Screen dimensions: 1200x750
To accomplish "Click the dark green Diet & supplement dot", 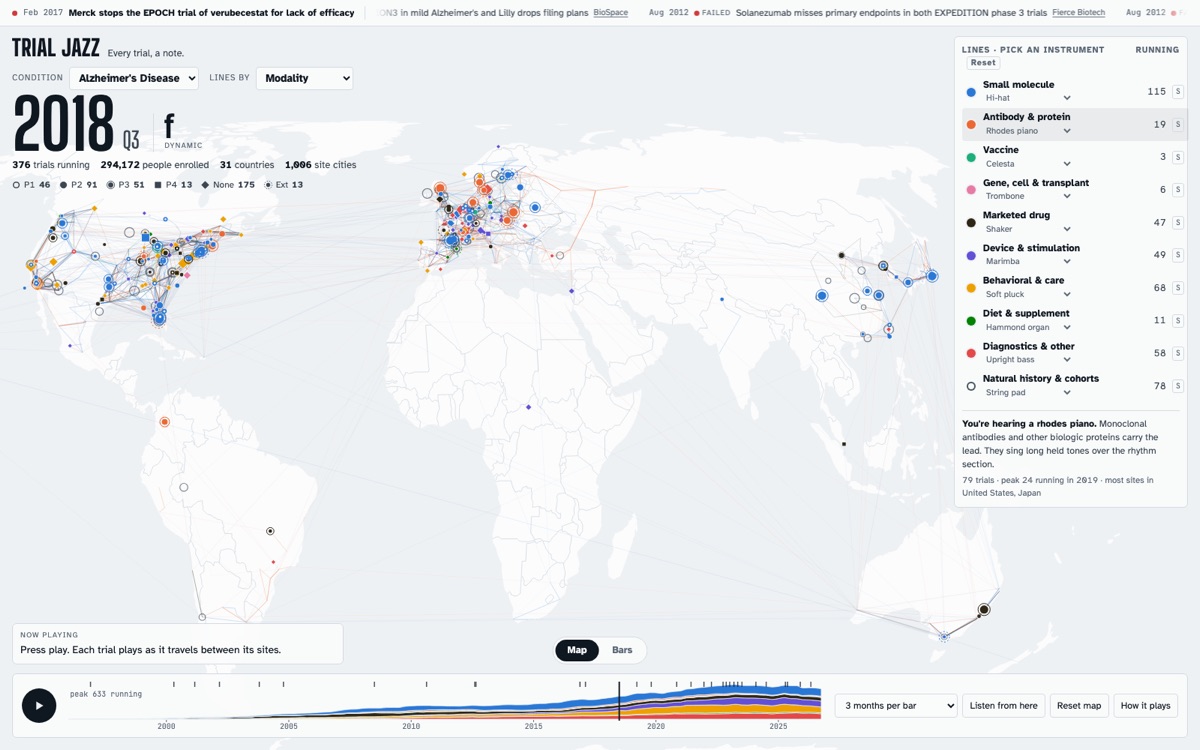I will [971, 321].
